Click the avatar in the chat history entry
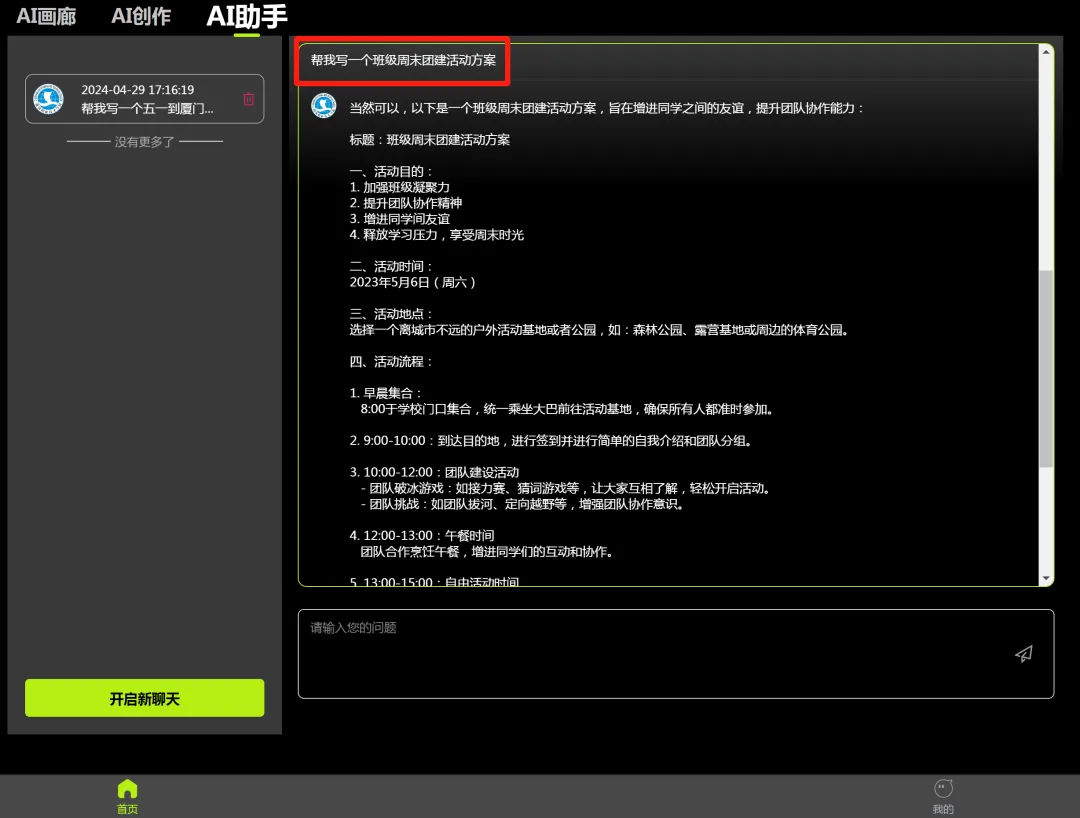 coord(48,99)
